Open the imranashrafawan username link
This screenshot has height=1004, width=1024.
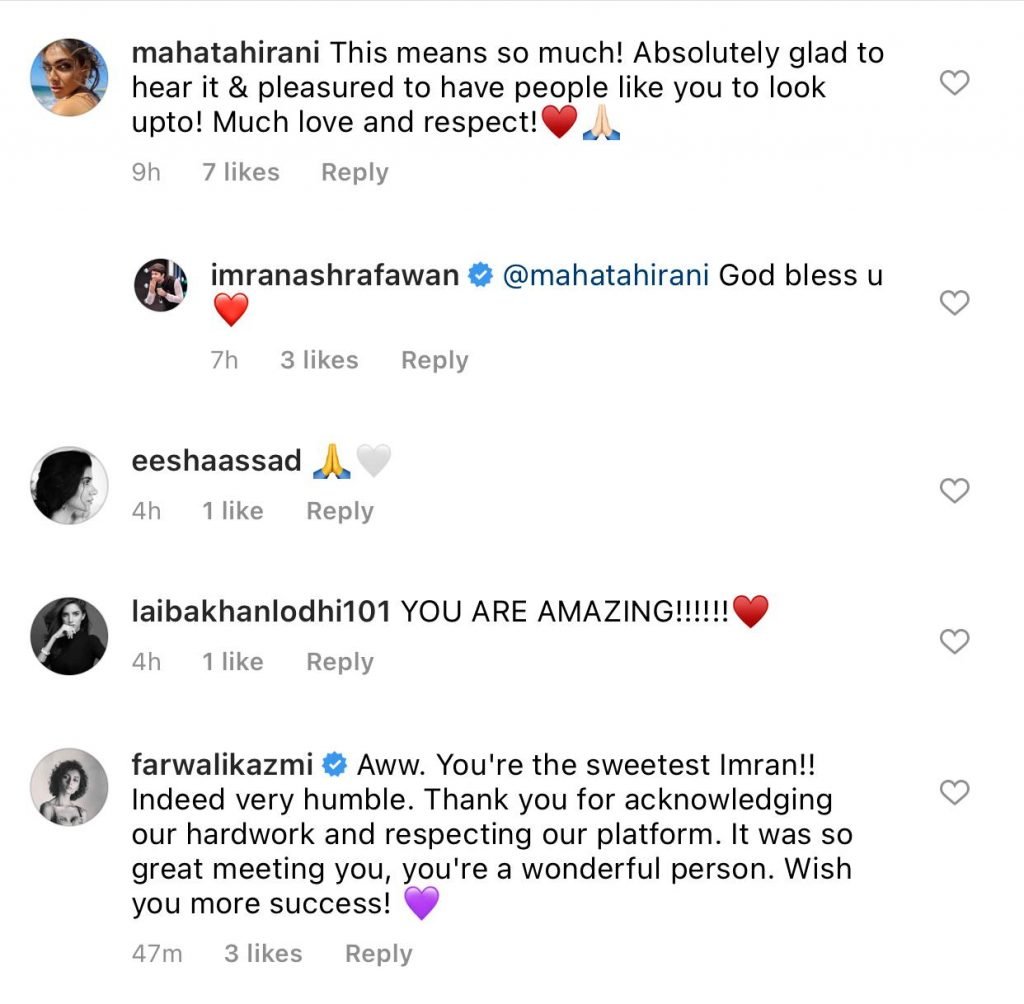click(335, 276)
